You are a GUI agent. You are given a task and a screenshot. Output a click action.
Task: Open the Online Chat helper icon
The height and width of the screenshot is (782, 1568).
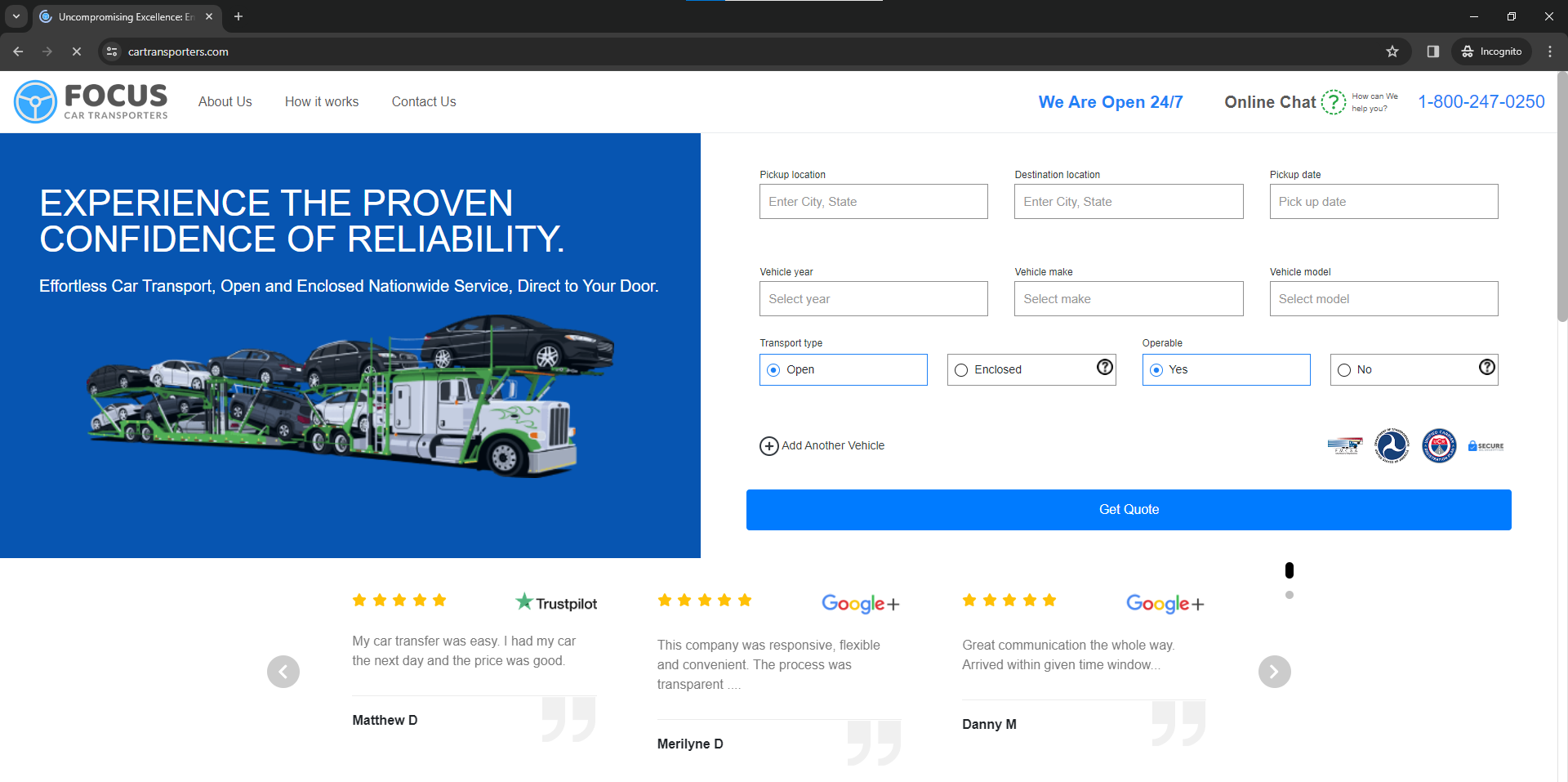[x=1333, y=101]
